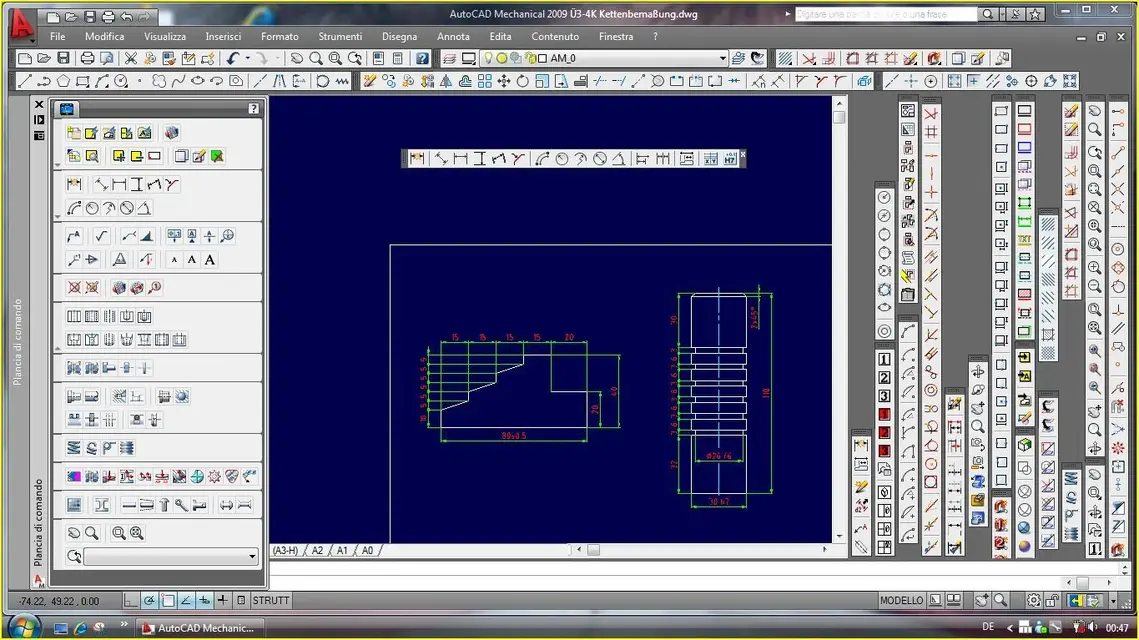Choose the Array grid icon in the modify toolbar

pyautogui.click(x=485, y=81)
